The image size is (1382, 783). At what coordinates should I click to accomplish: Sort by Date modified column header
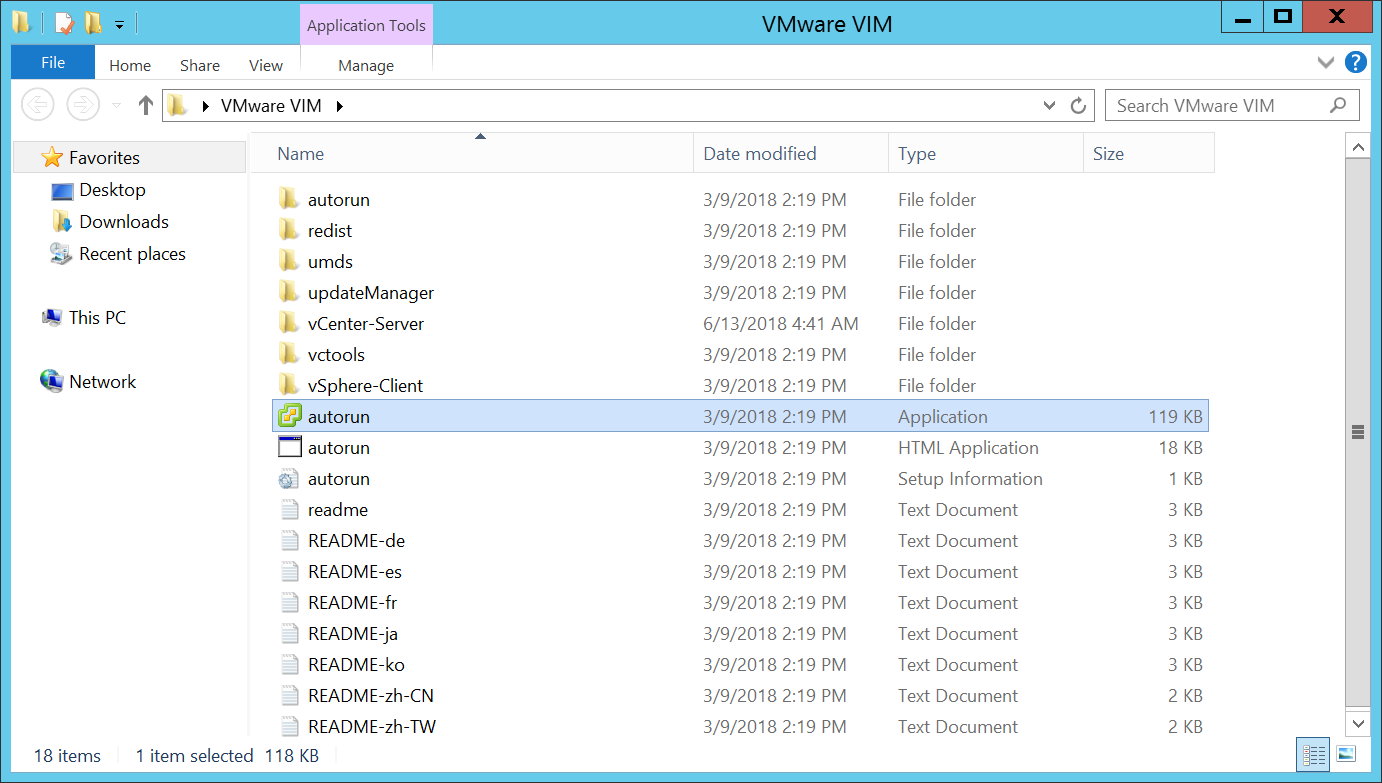click(x=760, y=154)
